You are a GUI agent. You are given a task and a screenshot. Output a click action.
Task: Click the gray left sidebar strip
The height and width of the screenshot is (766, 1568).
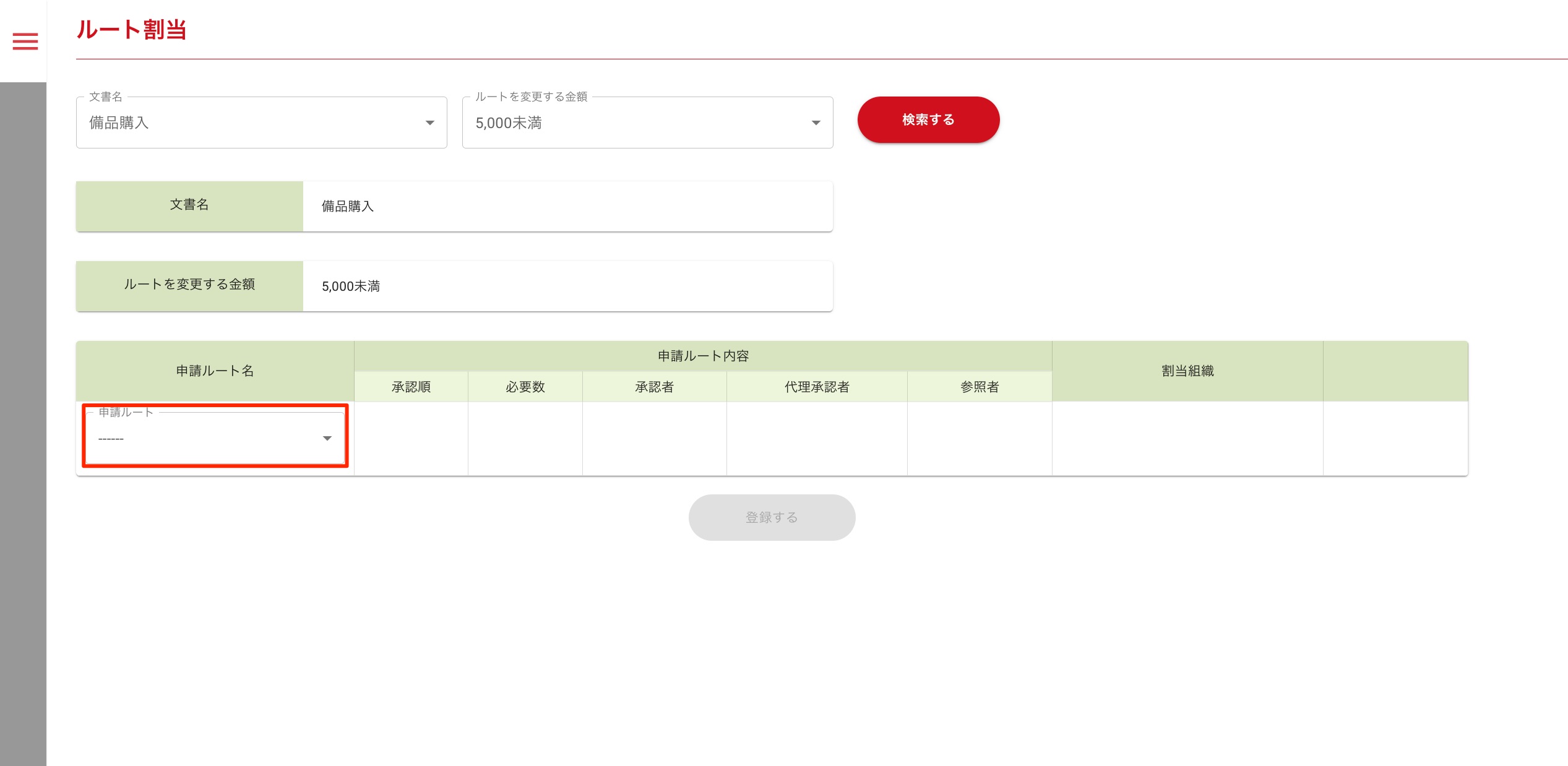[x=23, y=421]
